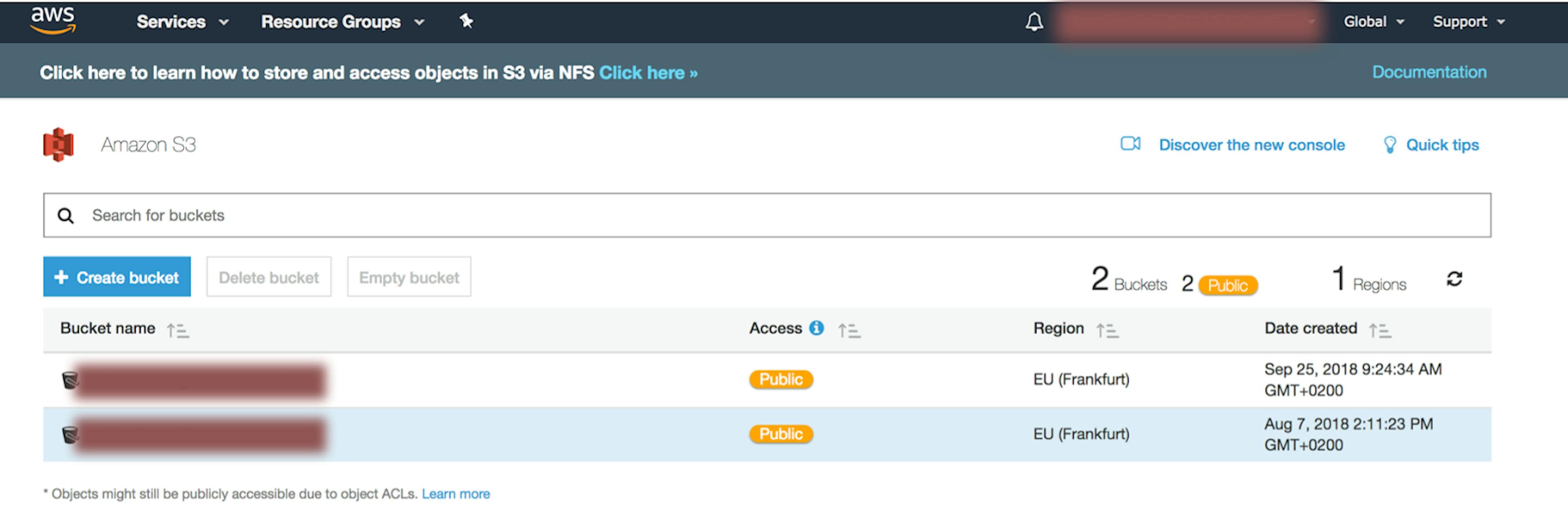This screenshot has height=524, width=1568.
Task: Click the pin shortcuts icon
Action: click(466, 21)
